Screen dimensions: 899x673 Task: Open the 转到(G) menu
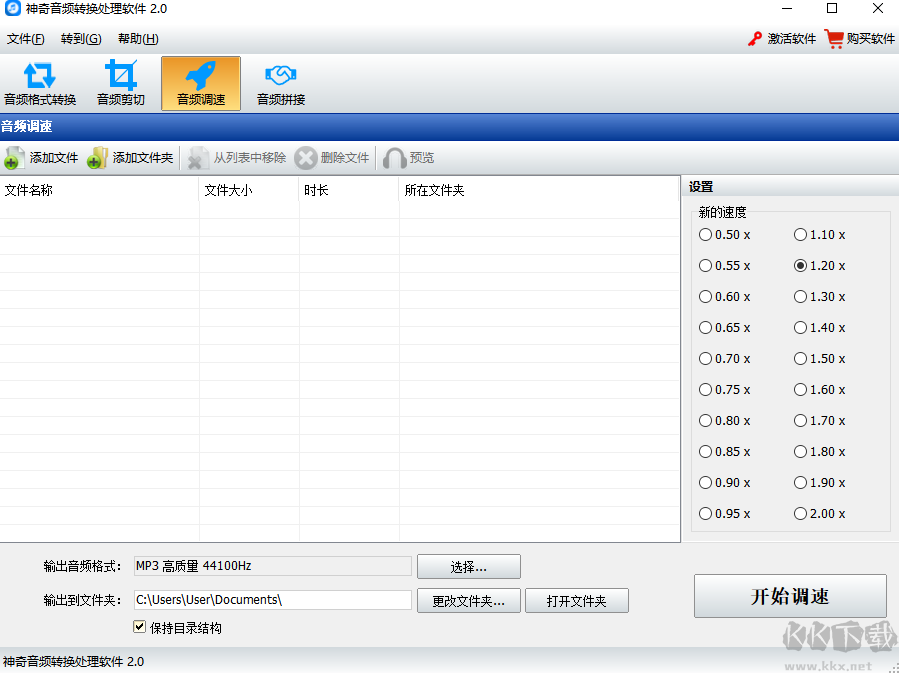[x=81, y=39]
